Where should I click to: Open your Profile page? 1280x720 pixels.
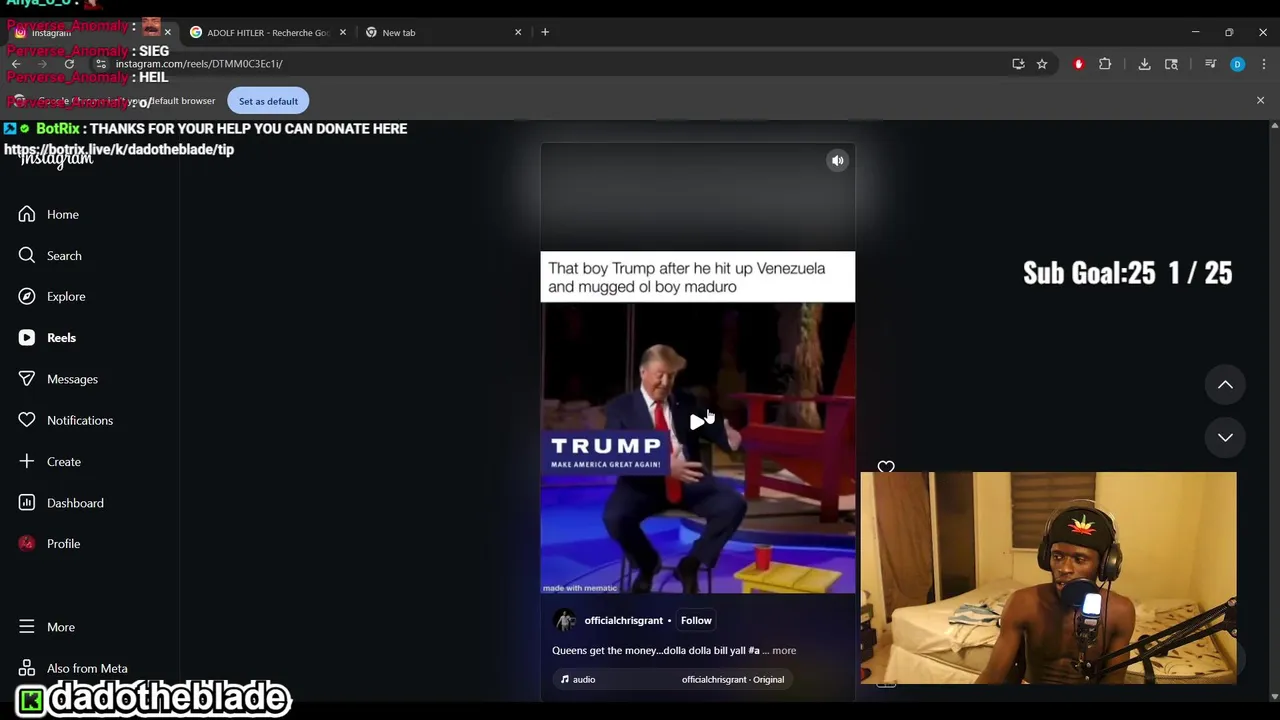tap(48, 544)
